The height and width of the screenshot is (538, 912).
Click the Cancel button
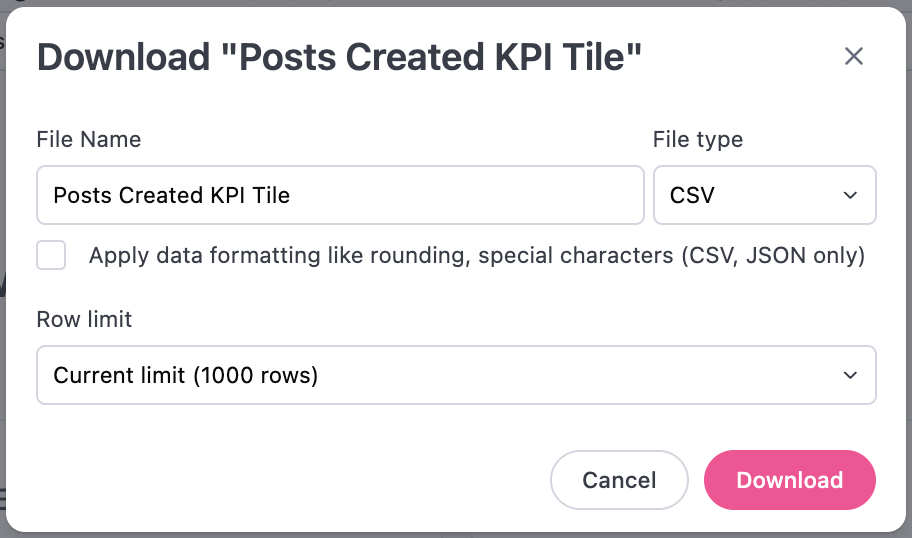coord(619,480)
